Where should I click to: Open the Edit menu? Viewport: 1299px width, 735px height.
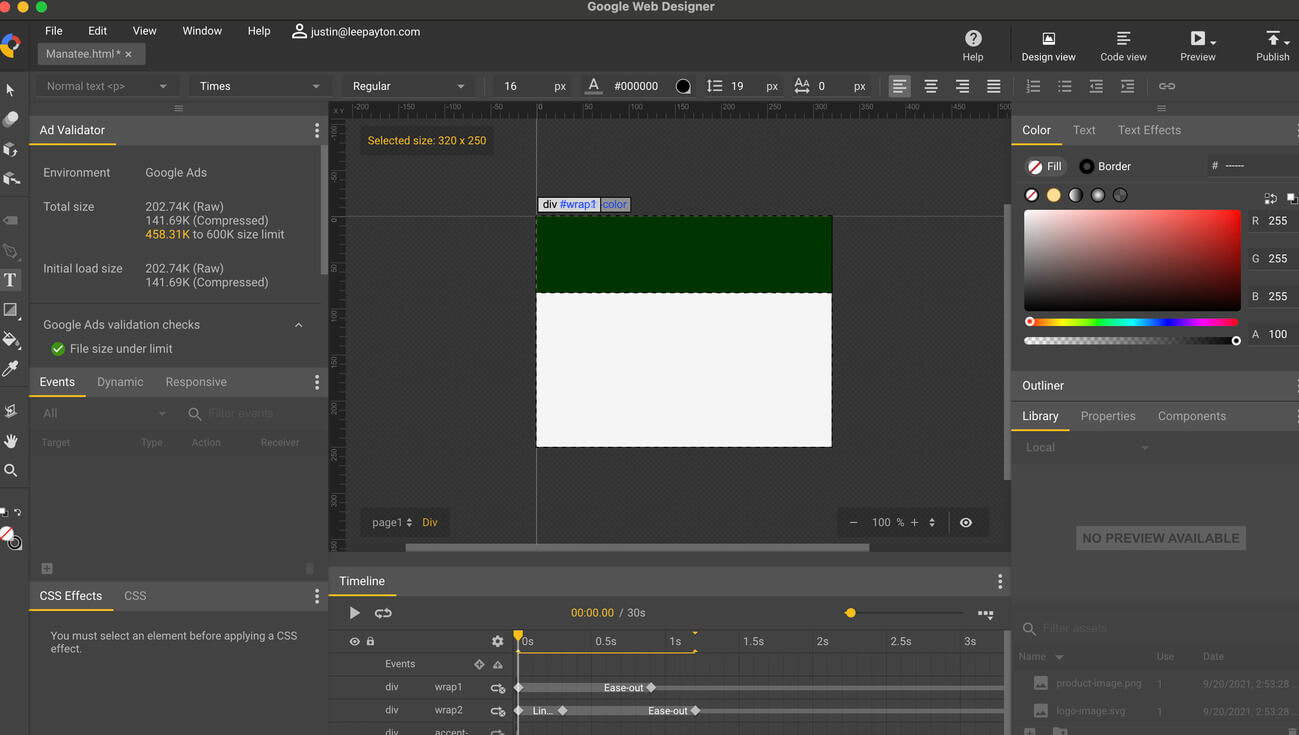coord(97,31)
